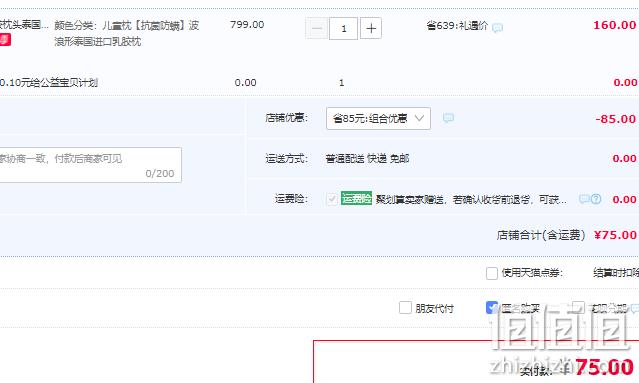Increase item quantity with plus button
639x383 pixels.
tap(371, 29)
